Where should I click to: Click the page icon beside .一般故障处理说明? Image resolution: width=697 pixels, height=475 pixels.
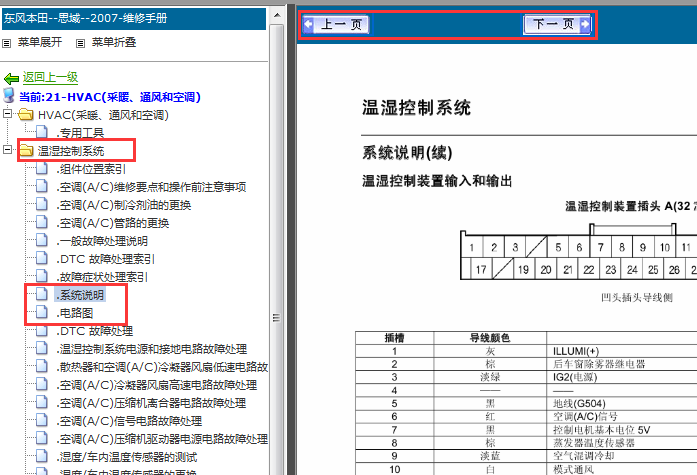click(x=42, y=240)
